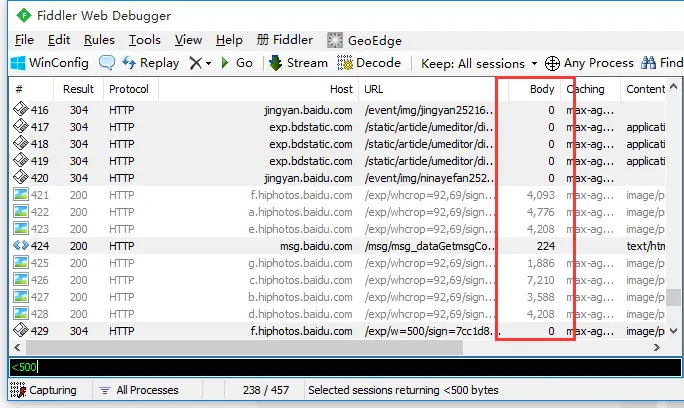Sort sessions by # column header

point(31,89)
